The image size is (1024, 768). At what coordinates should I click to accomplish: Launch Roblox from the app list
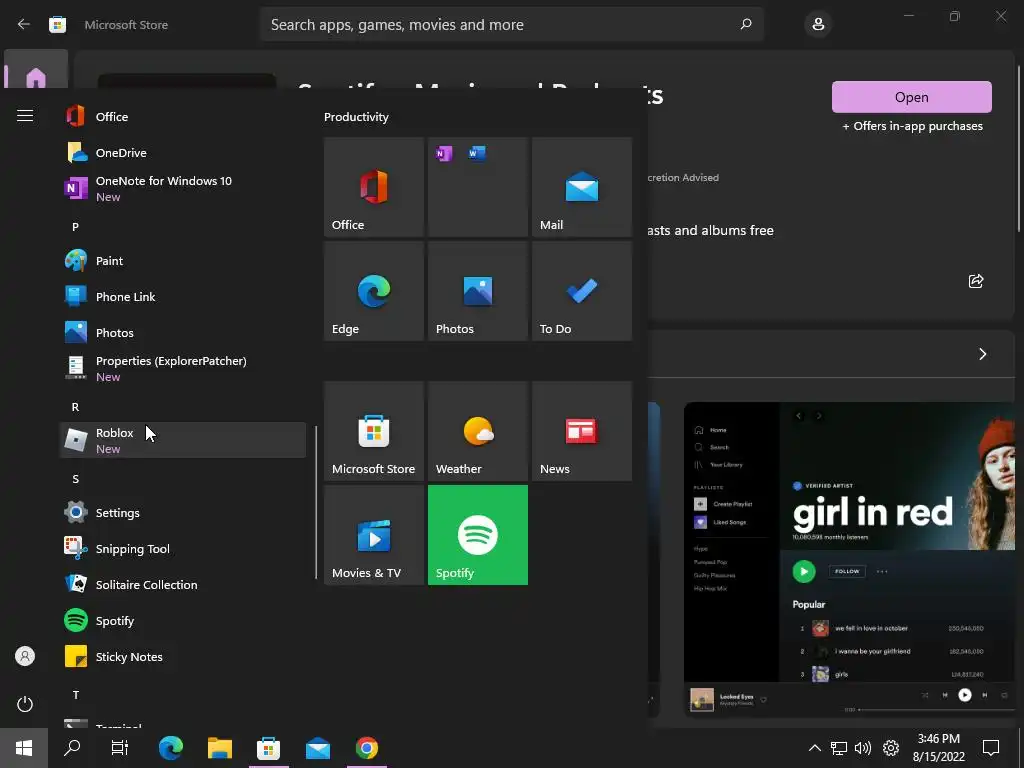click(183, 440)
